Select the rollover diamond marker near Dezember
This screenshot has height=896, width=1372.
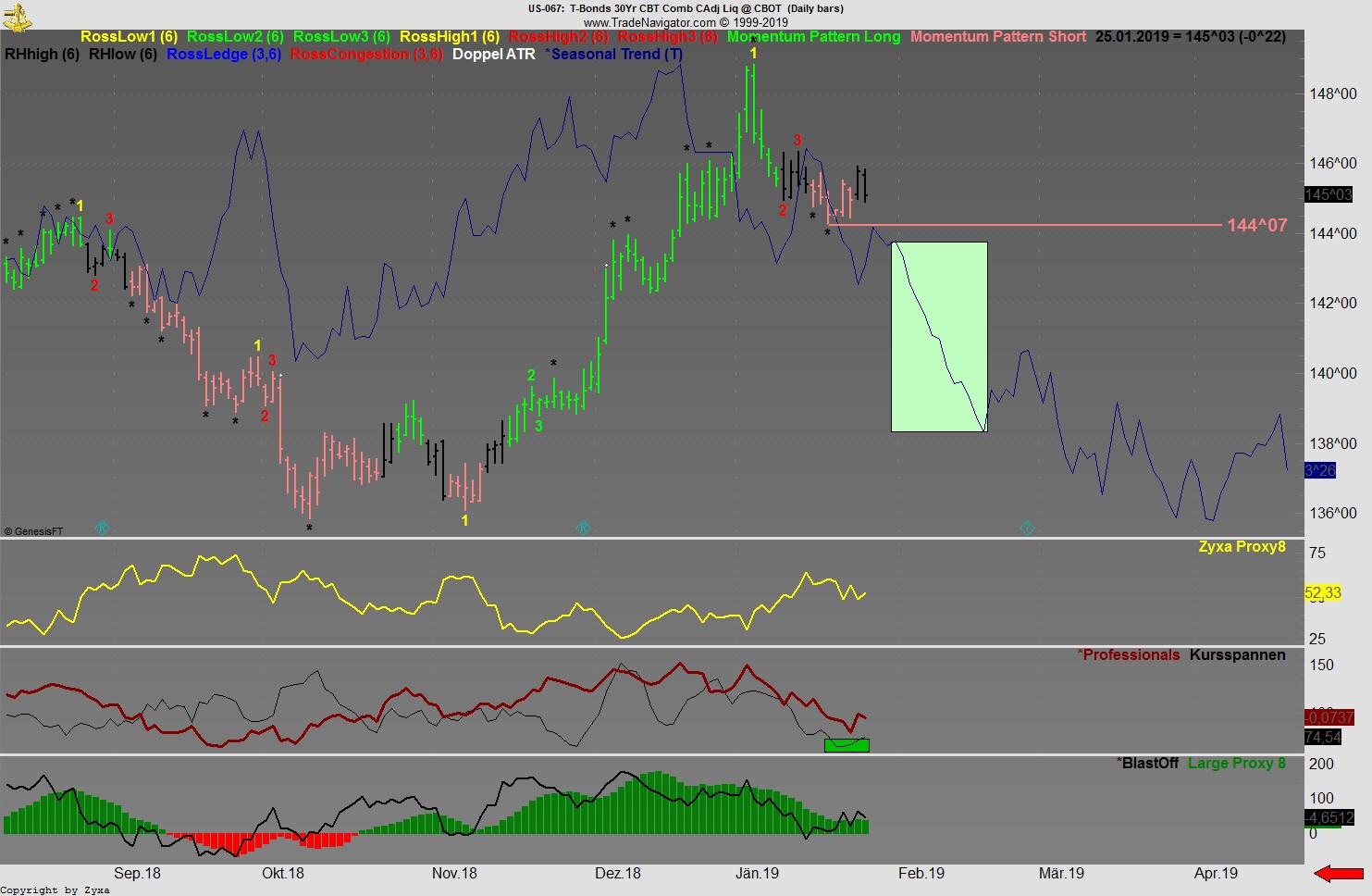point(583,529)
